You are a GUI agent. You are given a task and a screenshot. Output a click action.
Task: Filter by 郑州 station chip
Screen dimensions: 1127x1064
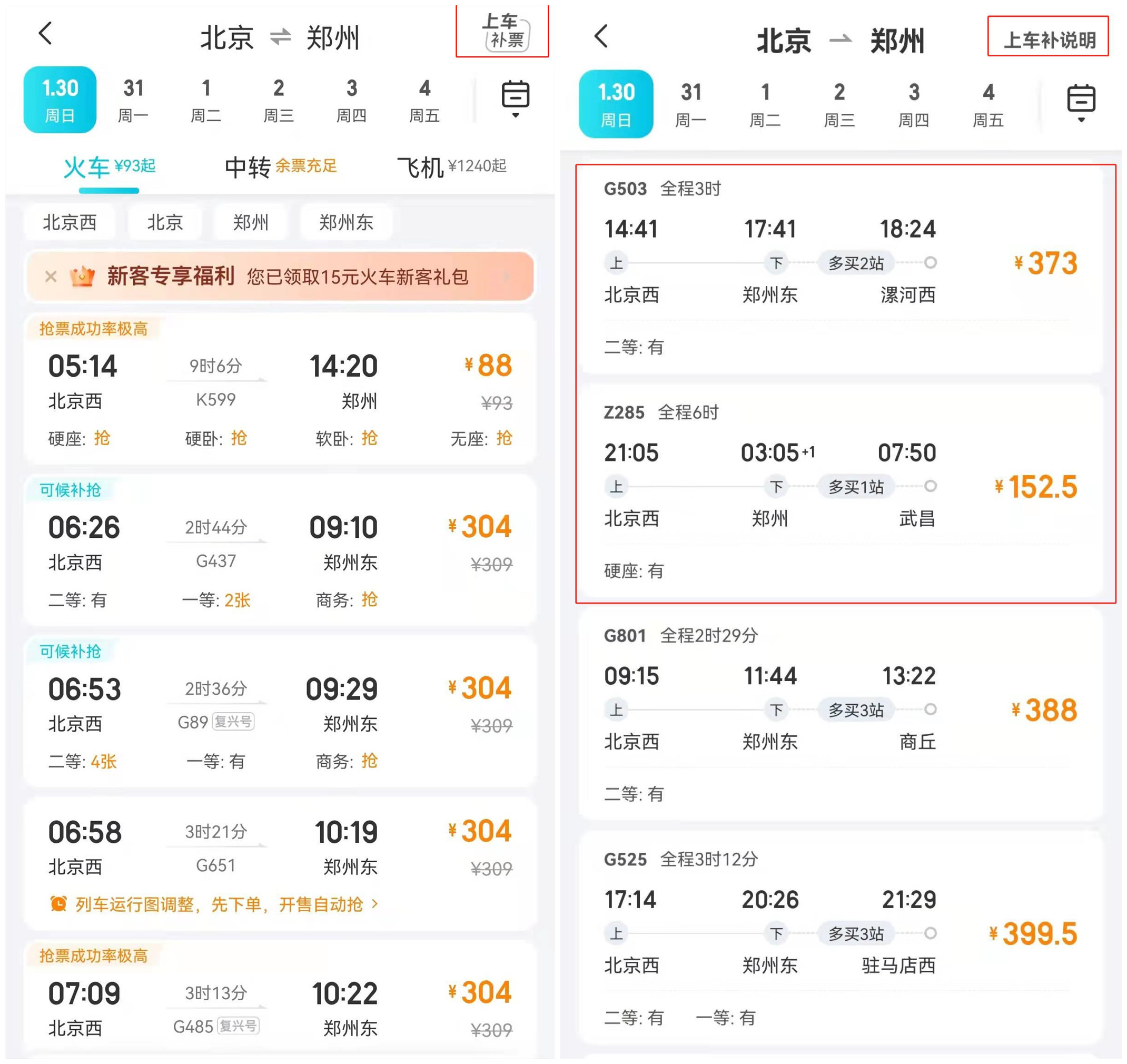point(250,222)
